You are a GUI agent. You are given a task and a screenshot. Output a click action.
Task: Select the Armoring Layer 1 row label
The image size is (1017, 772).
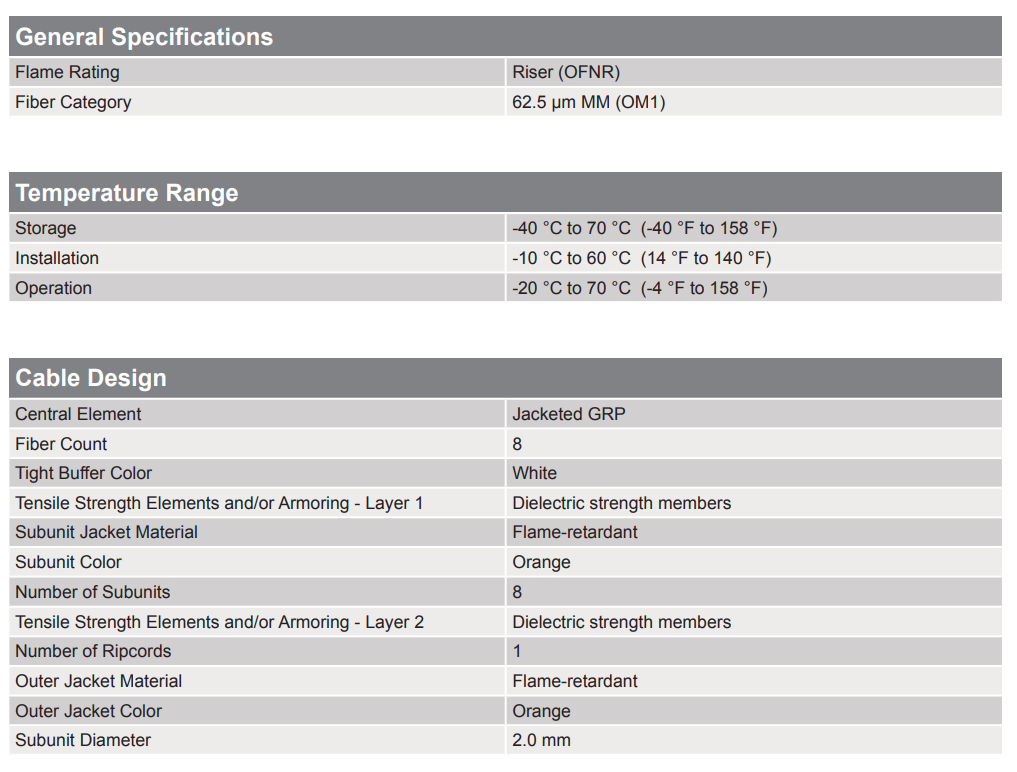[219, 503]
